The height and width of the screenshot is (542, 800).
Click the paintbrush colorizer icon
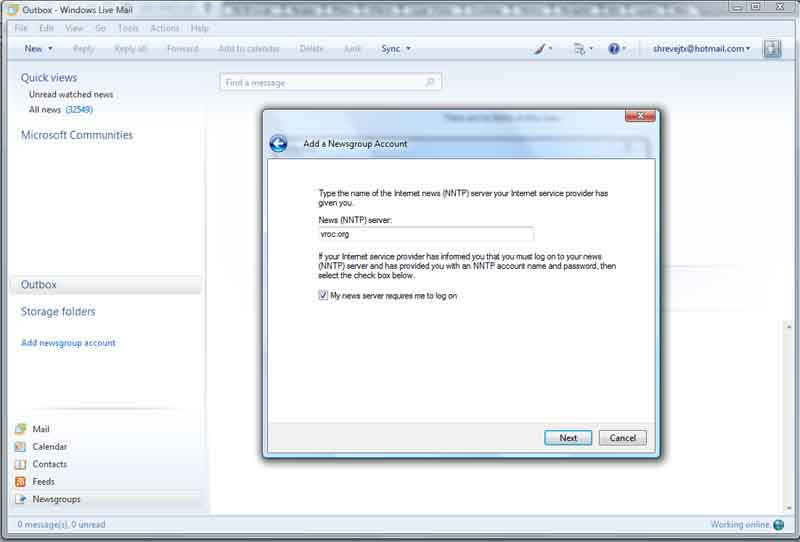click(539, 48)
